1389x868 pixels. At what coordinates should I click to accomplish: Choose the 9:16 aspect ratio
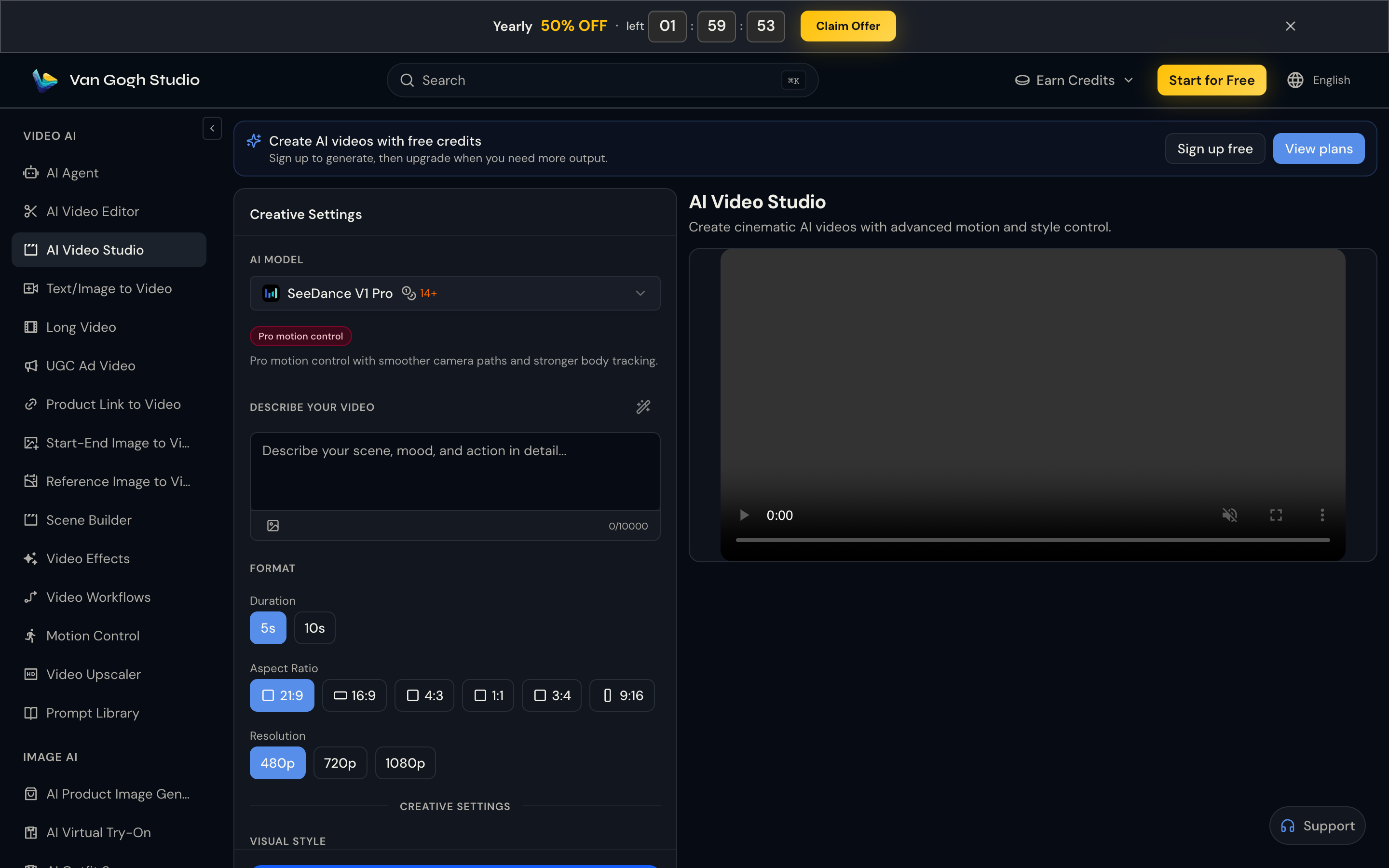(x=622, y=696)
